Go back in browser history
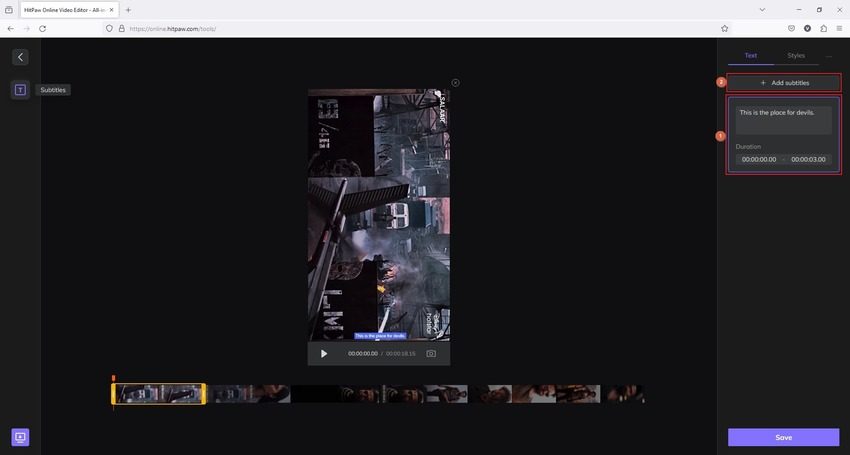 (11, 29)
